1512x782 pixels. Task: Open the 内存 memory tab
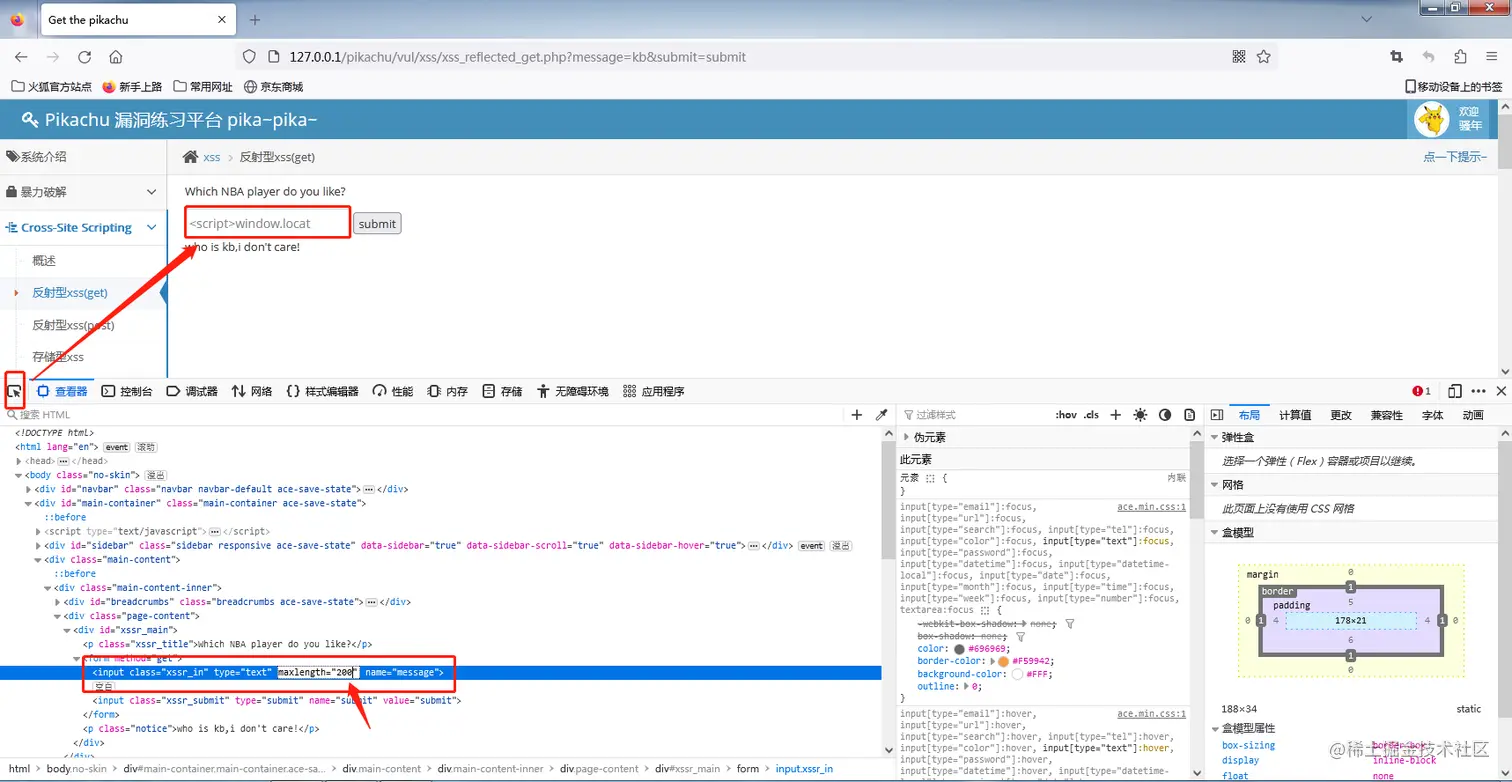pyautogui.click(x=447, y=391)
